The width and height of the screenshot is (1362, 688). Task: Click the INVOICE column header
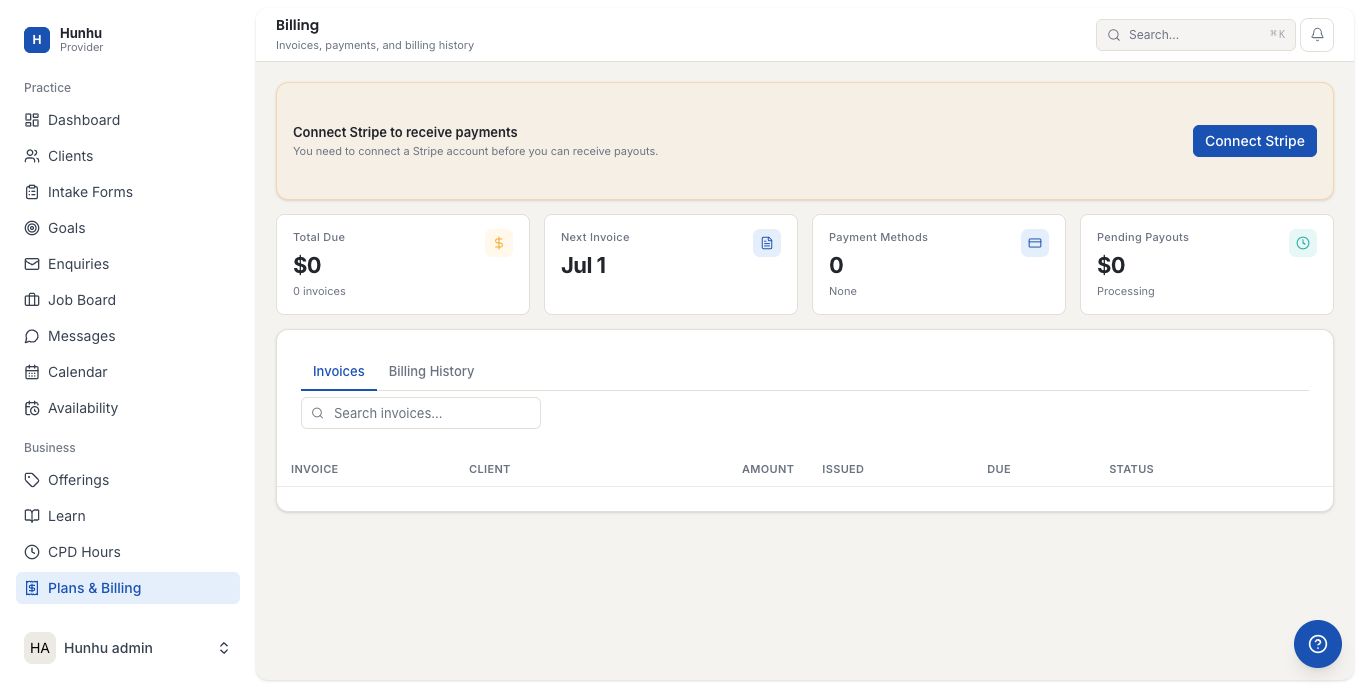pos(314,469)
